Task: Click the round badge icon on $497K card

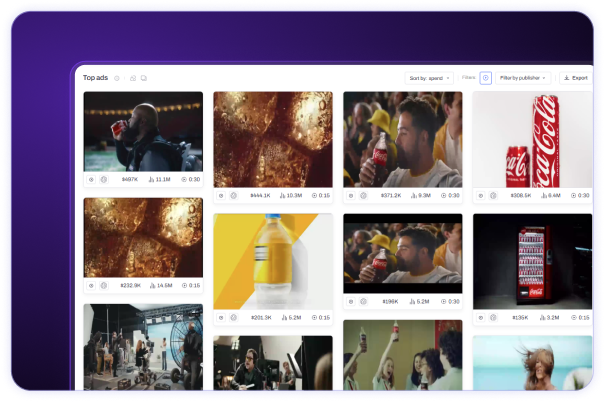Action: click(x=104, y=179)
